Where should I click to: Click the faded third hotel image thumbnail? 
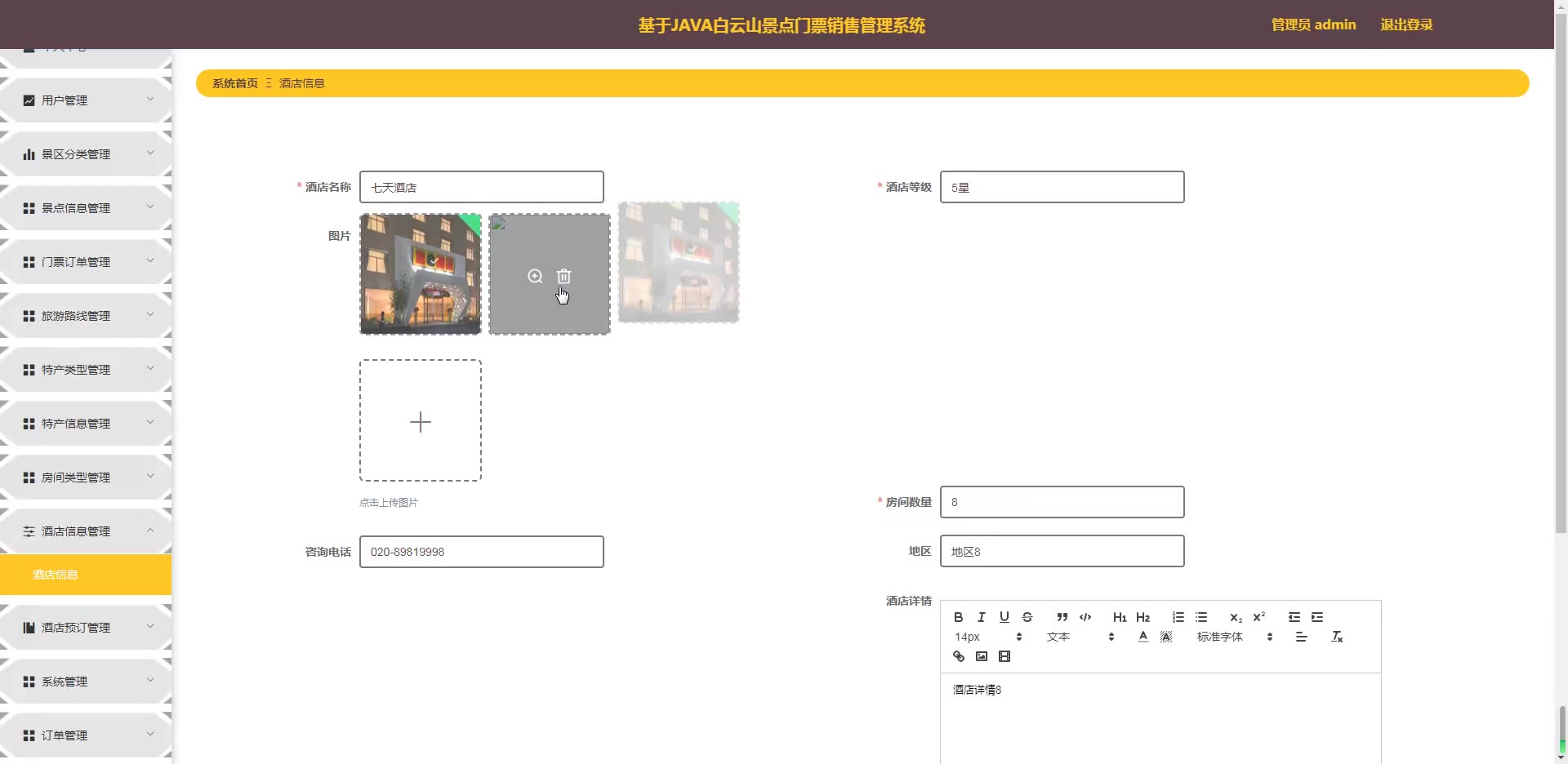pyautogui.click(x=679, y=262)
